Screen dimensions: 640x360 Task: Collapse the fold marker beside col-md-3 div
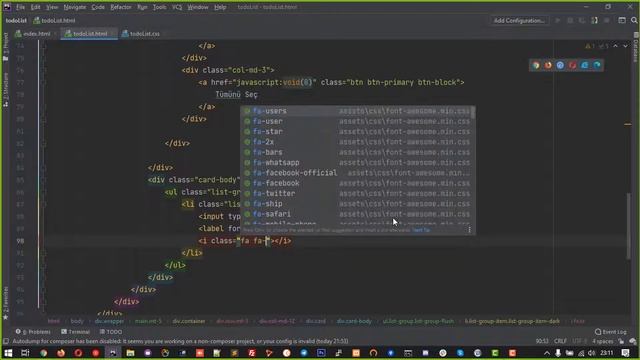point(43,70)
